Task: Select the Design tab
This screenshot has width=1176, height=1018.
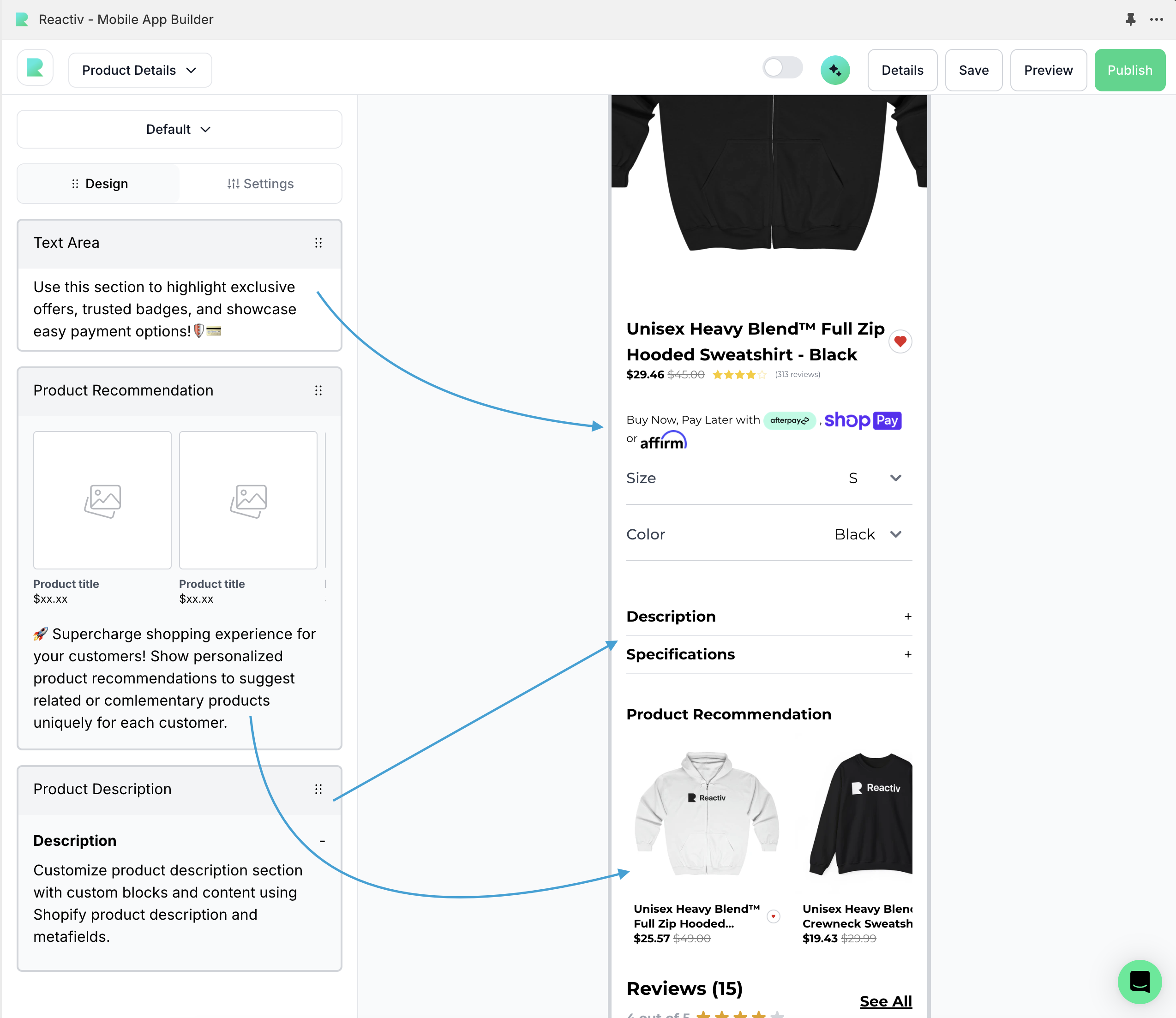Action: [99, 184]
